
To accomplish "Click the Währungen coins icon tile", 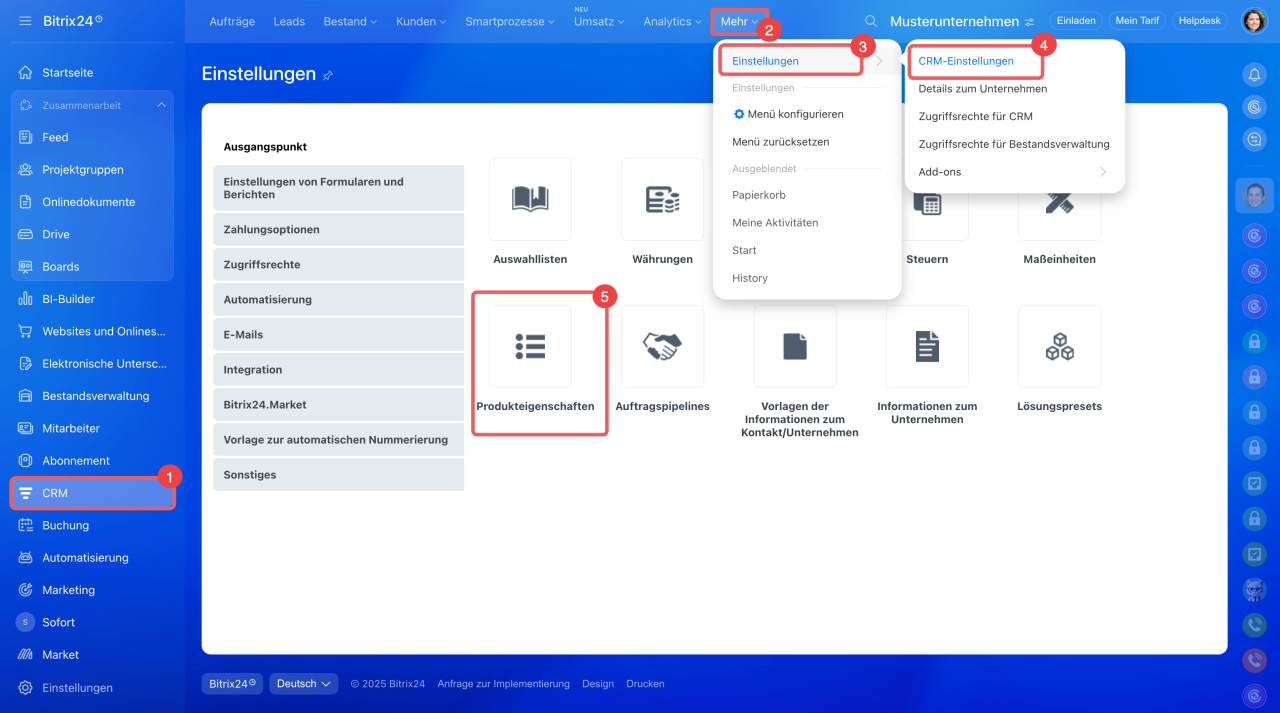I will click(x=662, y=200).
